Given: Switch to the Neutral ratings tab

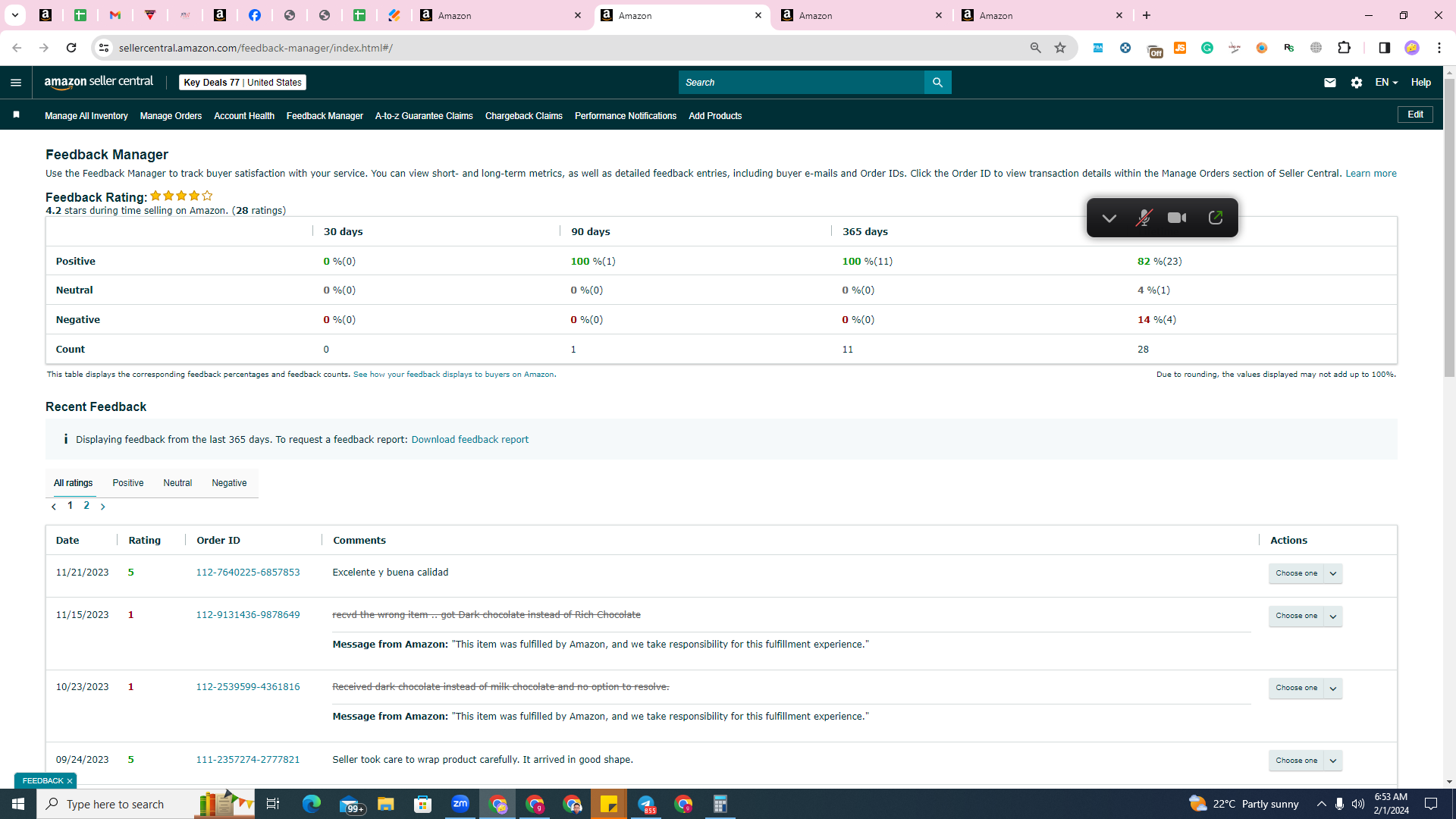Looking at the screenshot, I should click(177, 483).
